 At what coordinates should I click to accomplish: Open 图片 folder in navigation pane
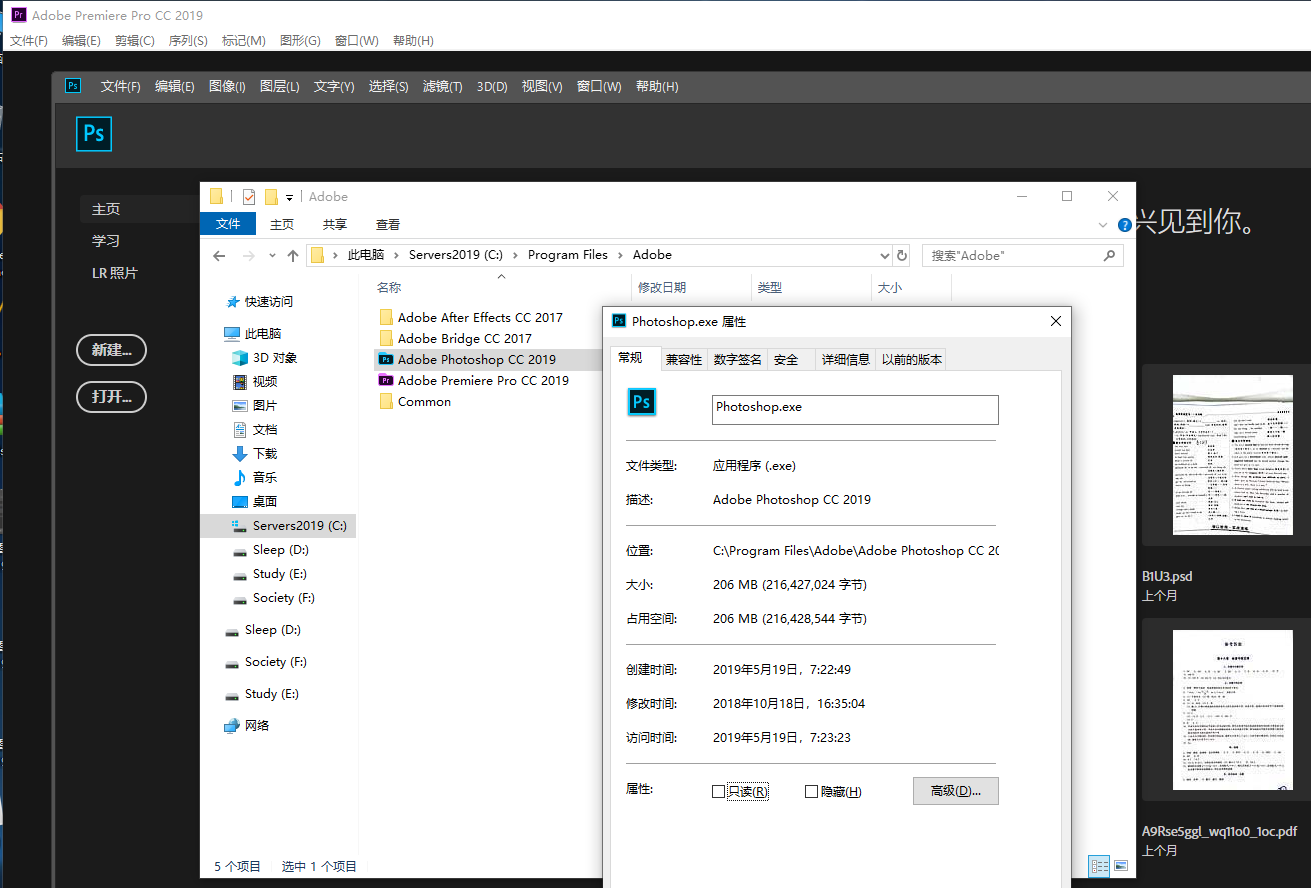(254, 405)
